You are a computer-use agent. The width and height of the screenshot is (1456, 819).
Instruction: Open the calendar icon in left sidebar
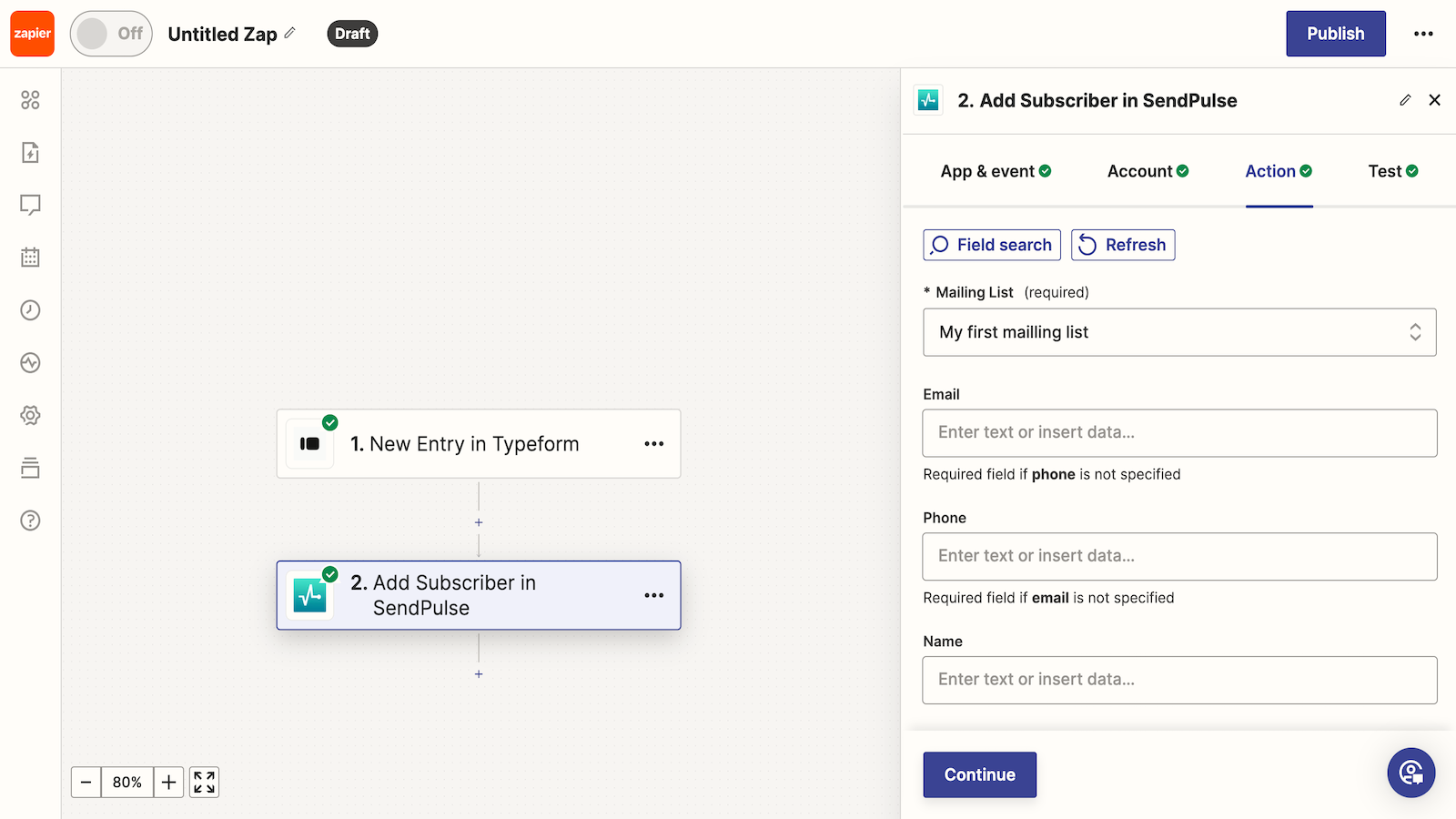[30, 258]
